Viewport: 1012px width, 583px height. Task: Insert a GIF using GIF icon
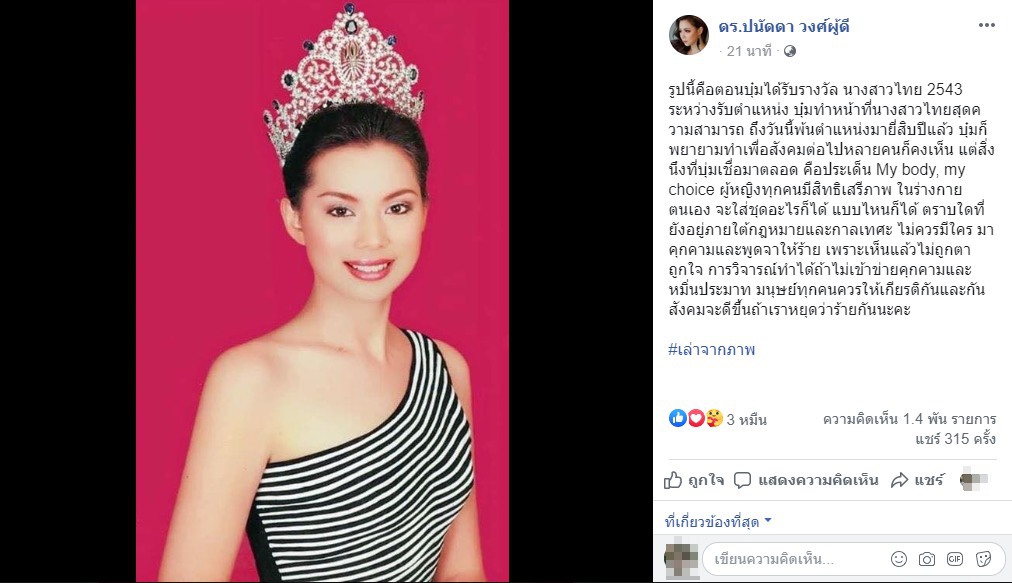(x=955, y=559)
